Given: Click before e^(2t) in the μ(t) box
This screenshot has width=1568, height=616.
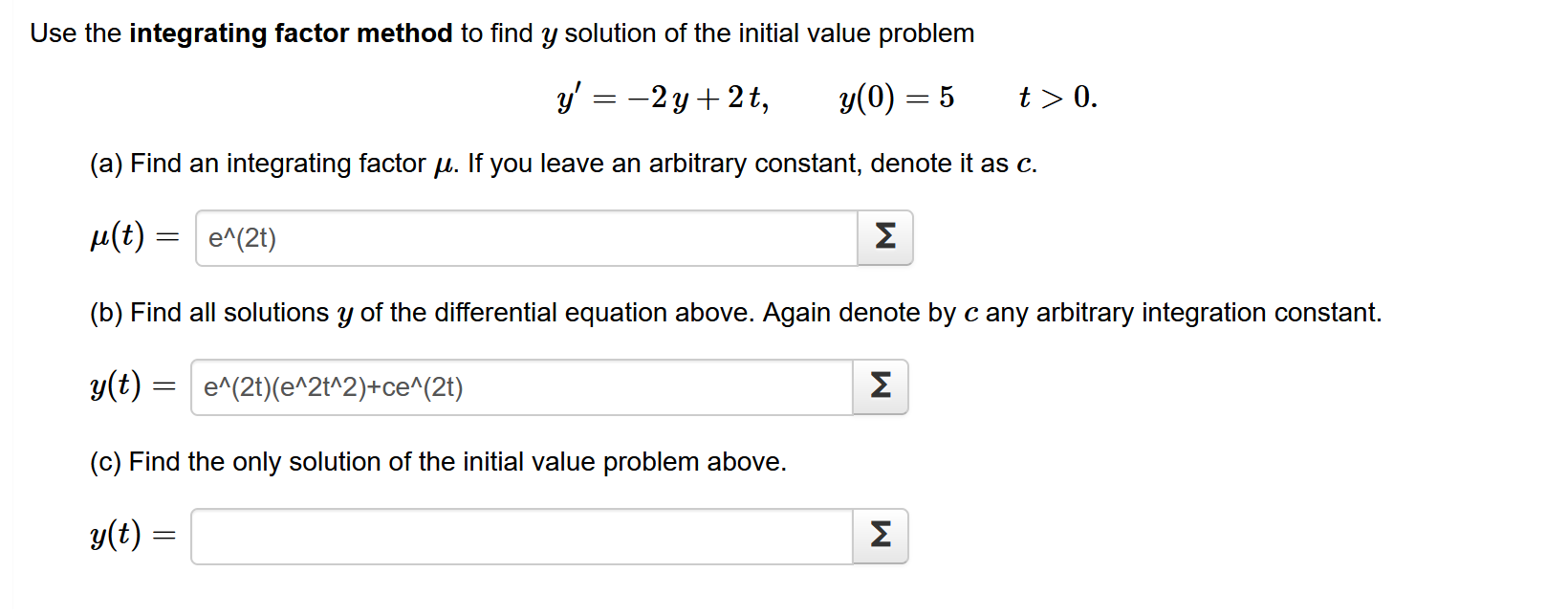Looking at the screenshot, I should point(206,238).
